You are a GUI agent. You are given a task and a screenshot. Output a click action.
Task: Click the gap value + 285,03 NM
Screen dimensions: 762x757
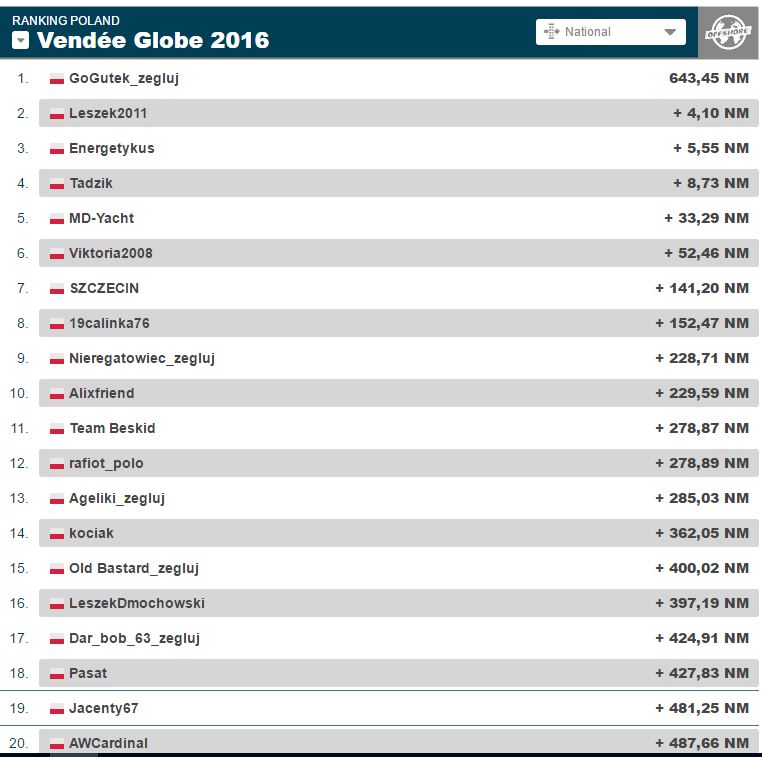click(x=702, y=498)
